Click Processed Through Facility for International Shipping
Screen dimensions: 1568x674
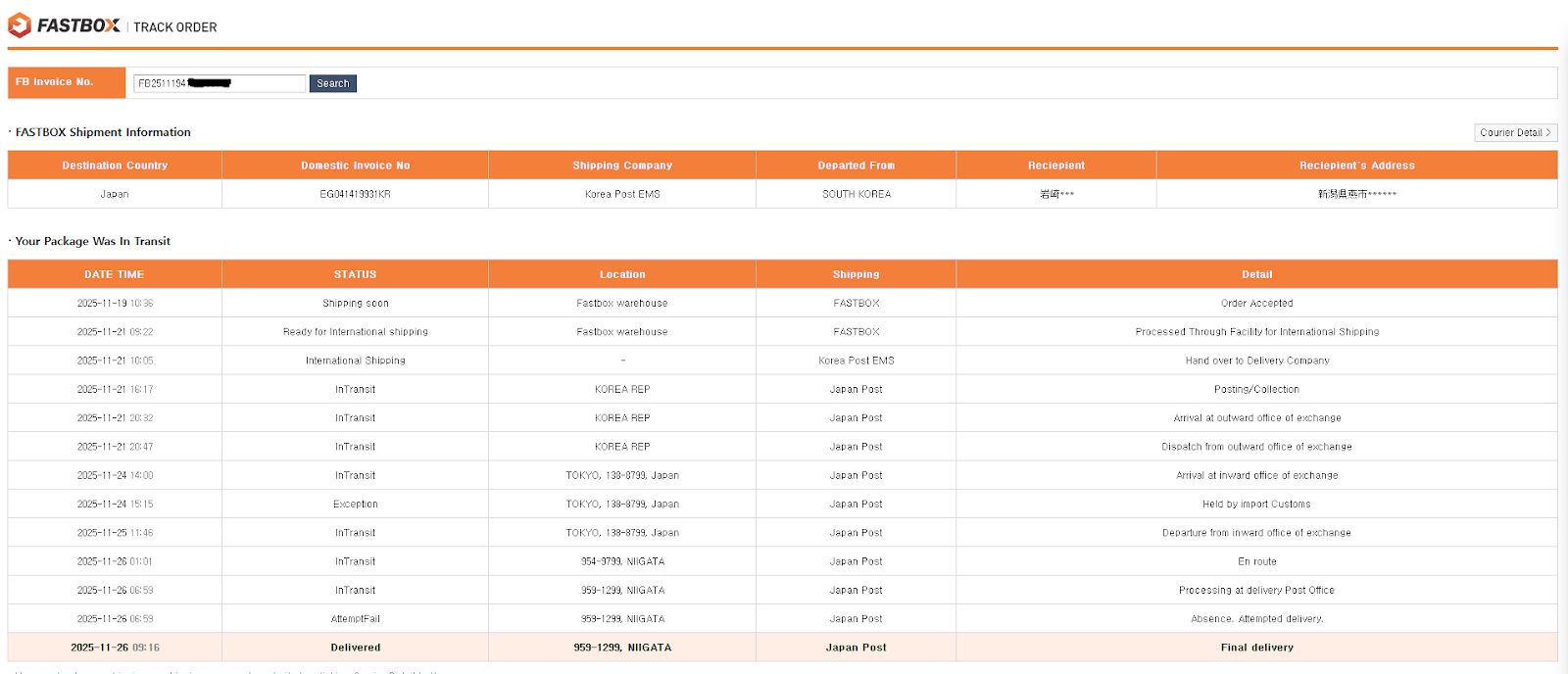[1256, 332]
